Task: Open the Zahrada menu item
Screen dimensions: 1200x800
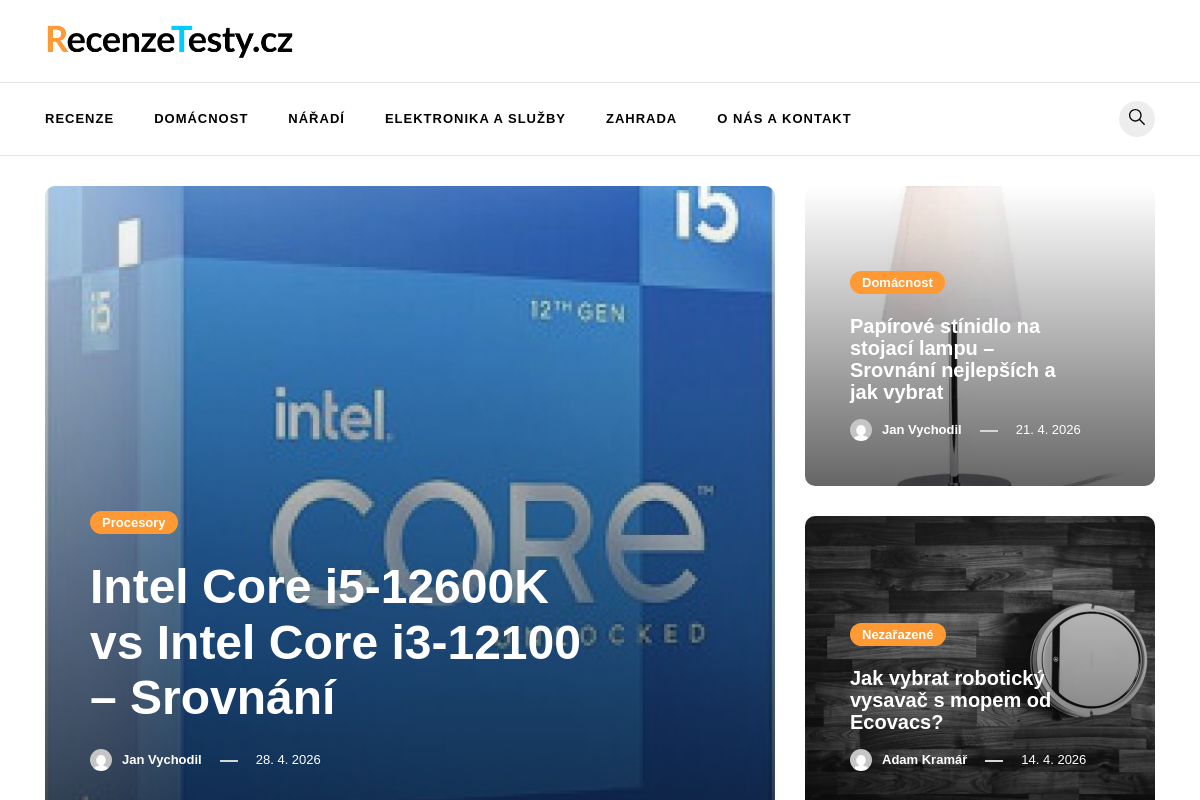Action: (641, 118)
